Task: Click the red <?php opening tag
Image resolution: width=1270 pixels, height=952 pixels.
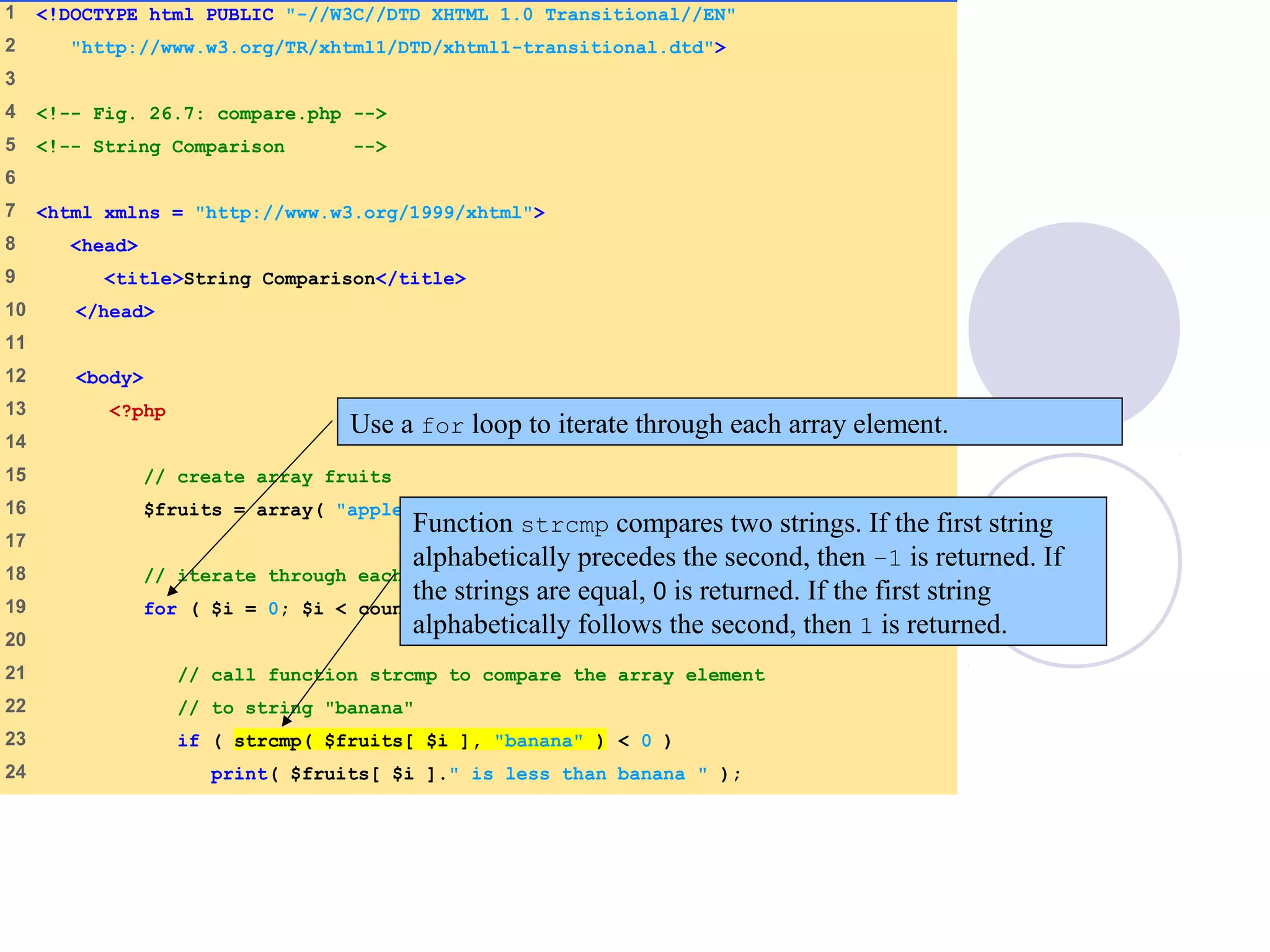Action: (x=138, y=411)
